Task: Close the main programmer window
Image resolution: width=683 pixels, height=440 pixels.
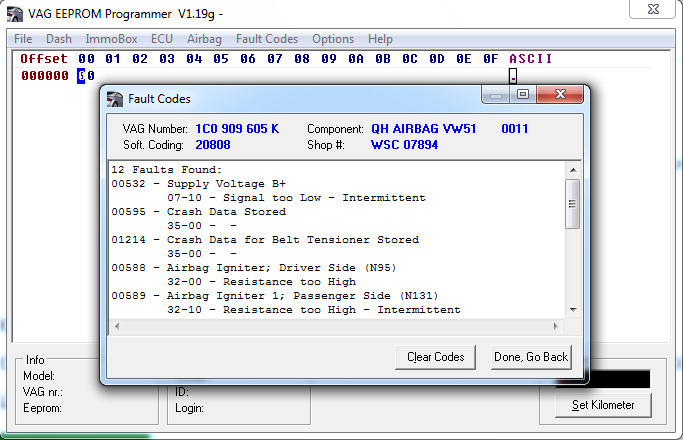Action: [654, 9]
